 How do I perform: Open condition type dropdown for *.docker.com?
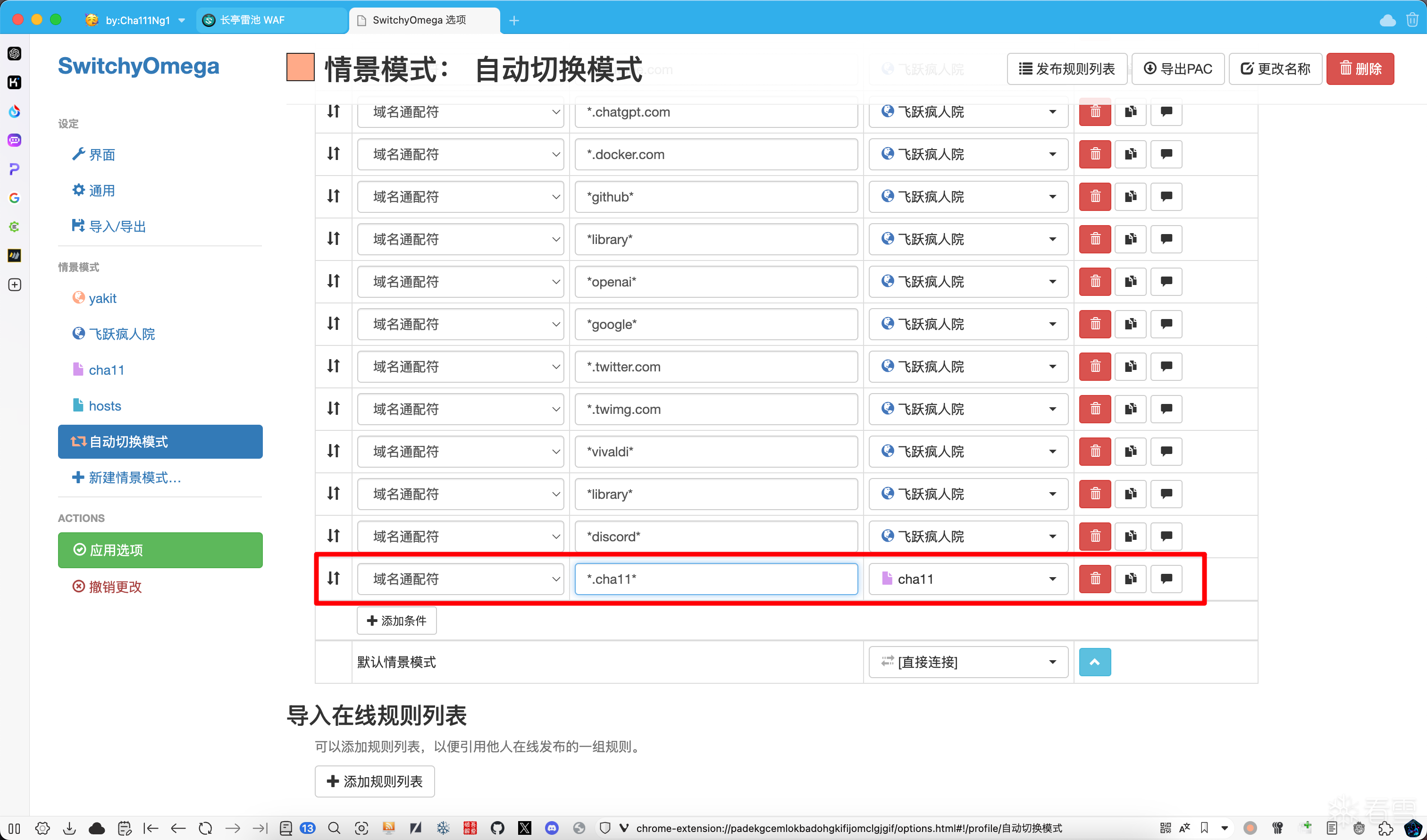tap(461, 154)
